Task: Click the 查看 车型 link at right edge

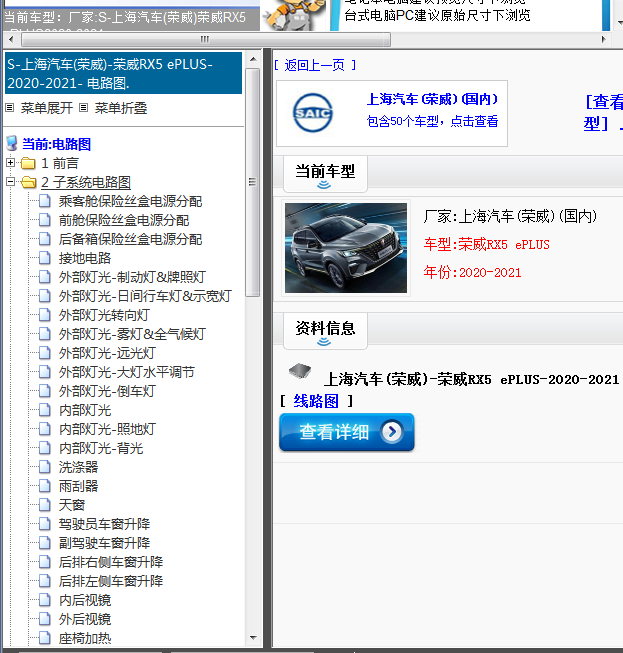Action: 603,112
